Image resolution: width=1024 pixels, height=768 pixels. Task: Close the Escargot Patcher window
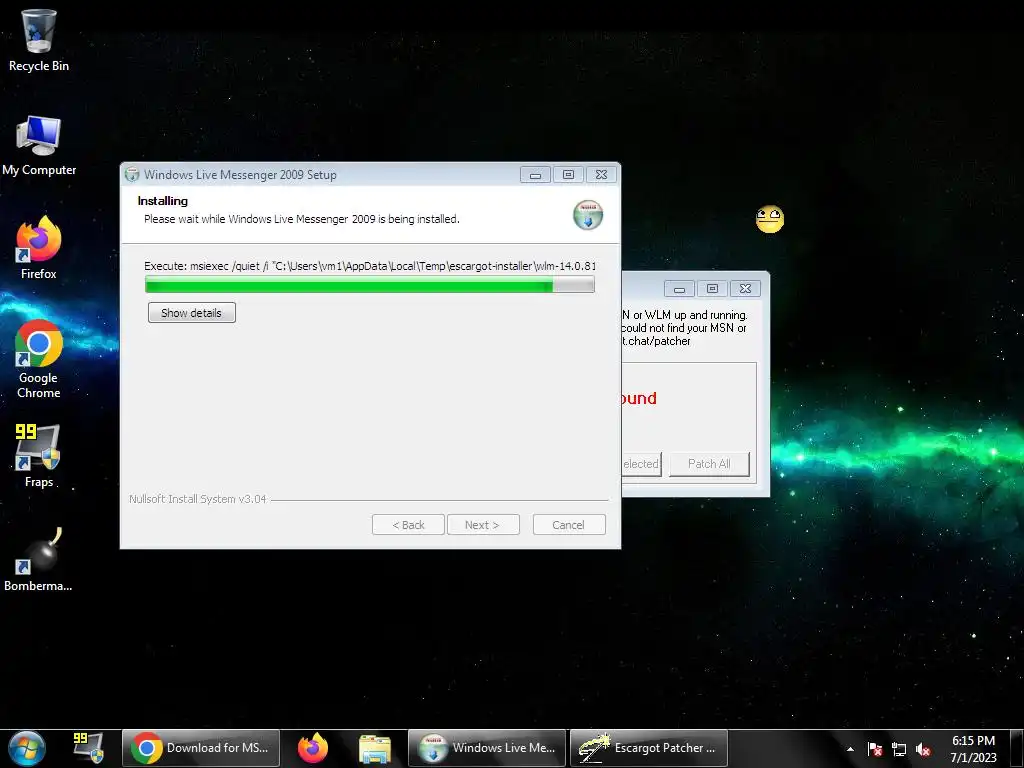(x=745, y=289)
